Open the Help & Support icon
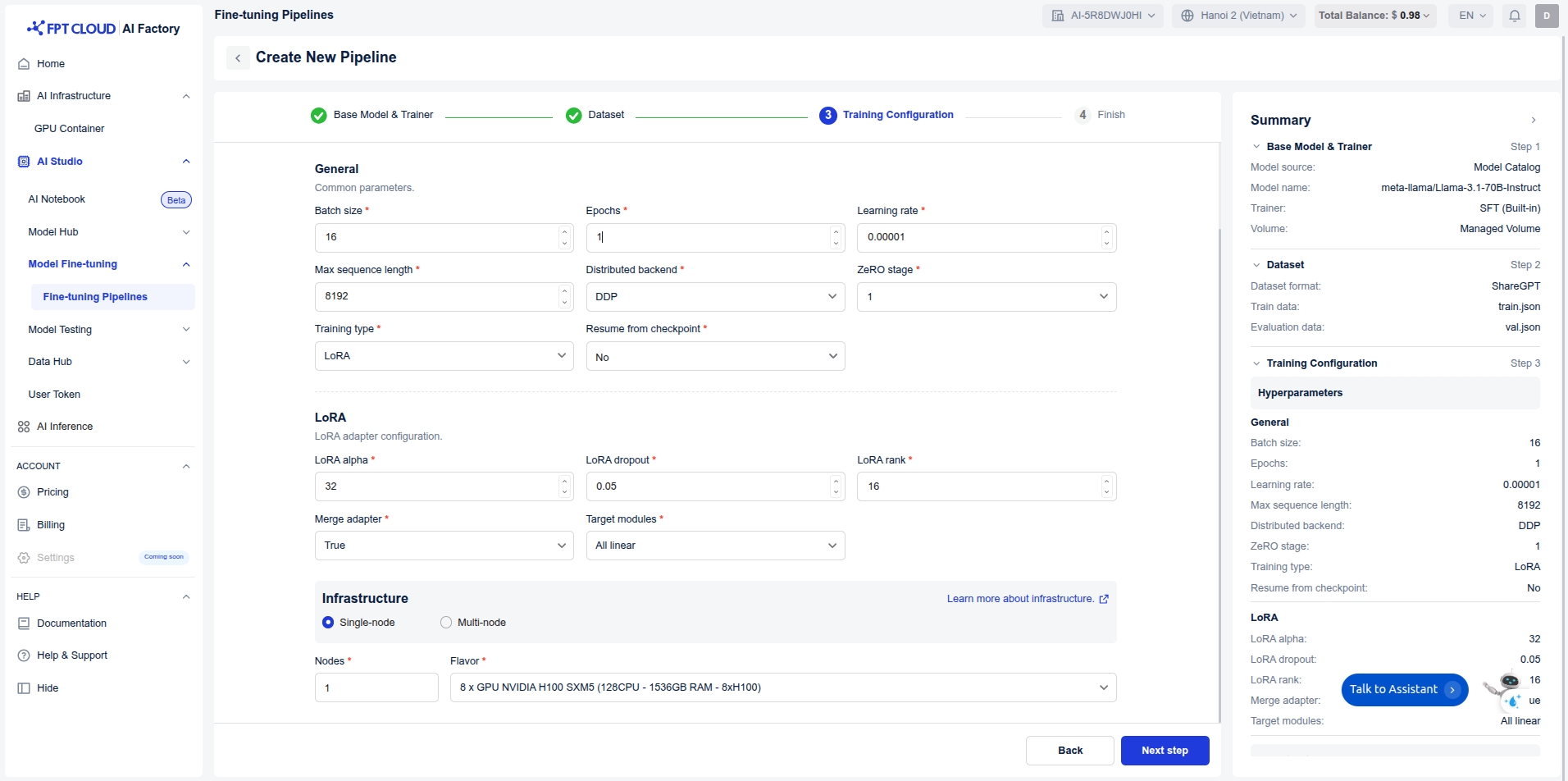Viewport: 1568px width, 781px height. click(24, 655)
